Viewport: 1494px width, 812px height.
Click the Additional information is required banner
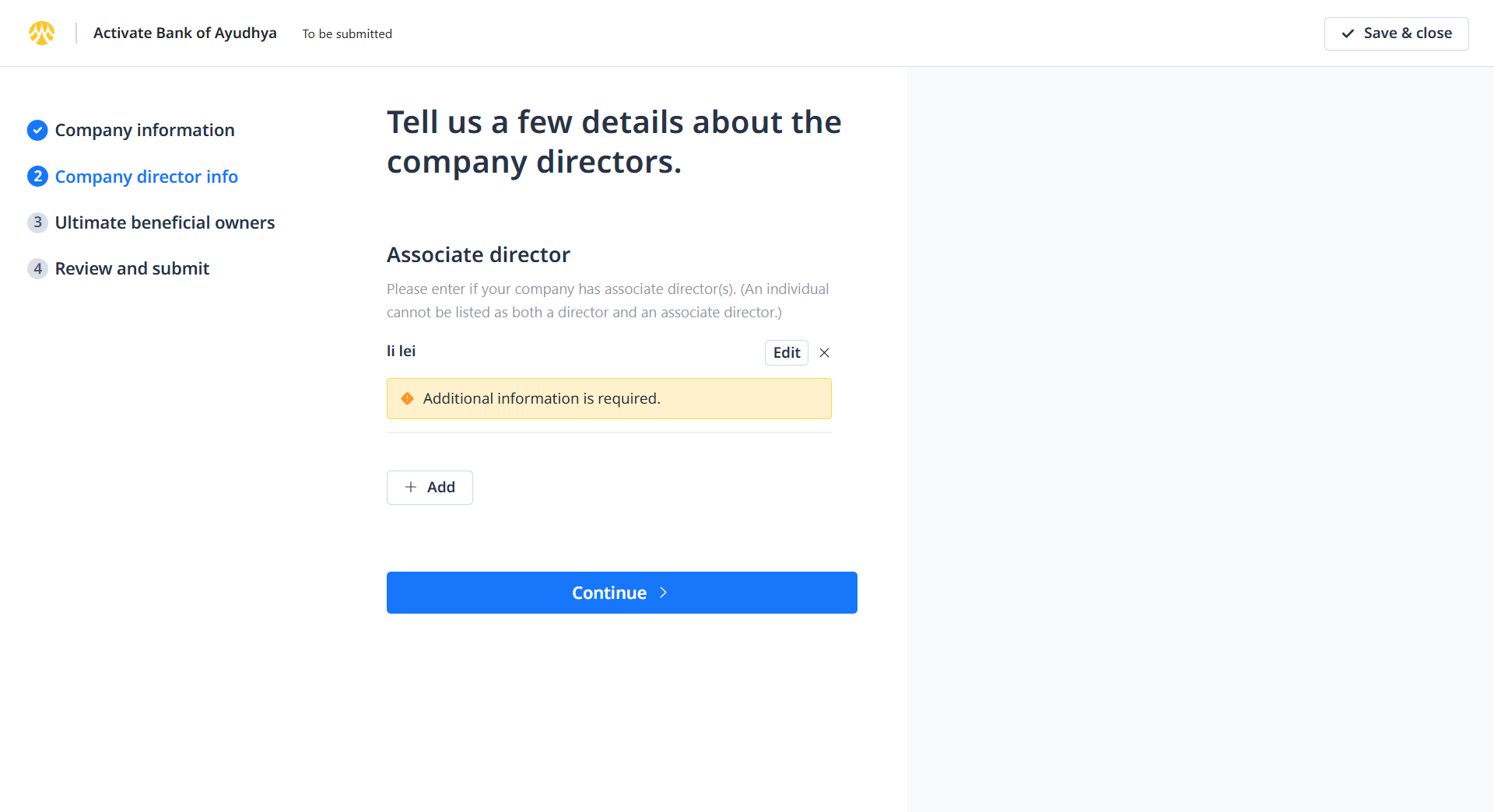[x=608, y=399]
